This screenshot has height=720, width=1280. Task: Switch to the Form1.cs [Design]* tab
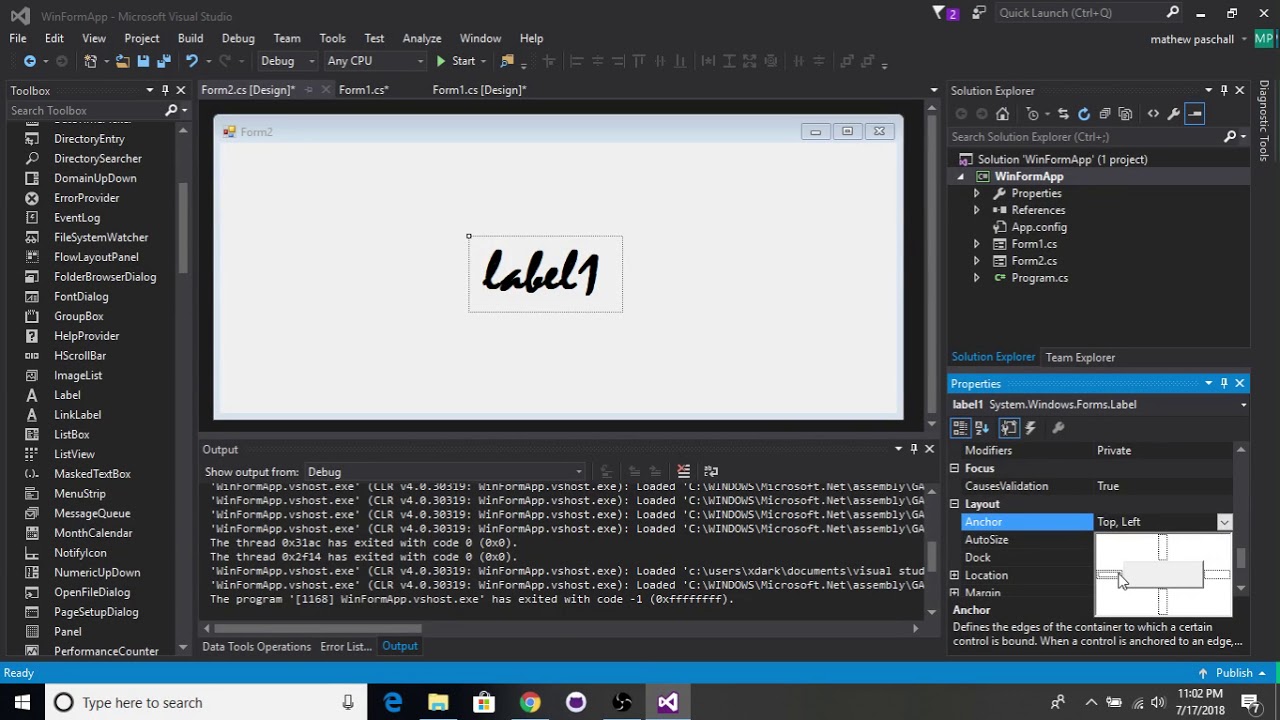[479, 90]
